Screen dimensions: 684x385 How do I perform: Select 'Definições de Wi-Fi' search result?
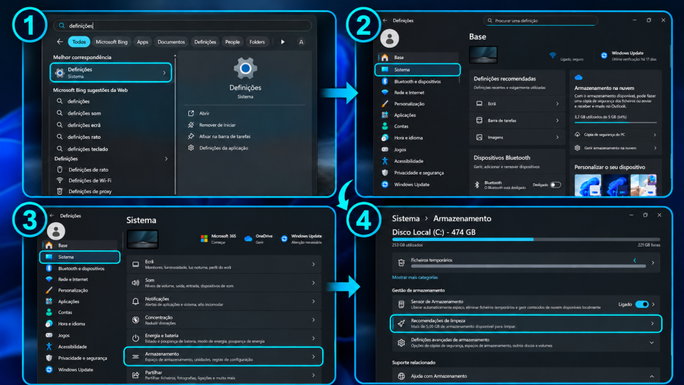(89, 181)
